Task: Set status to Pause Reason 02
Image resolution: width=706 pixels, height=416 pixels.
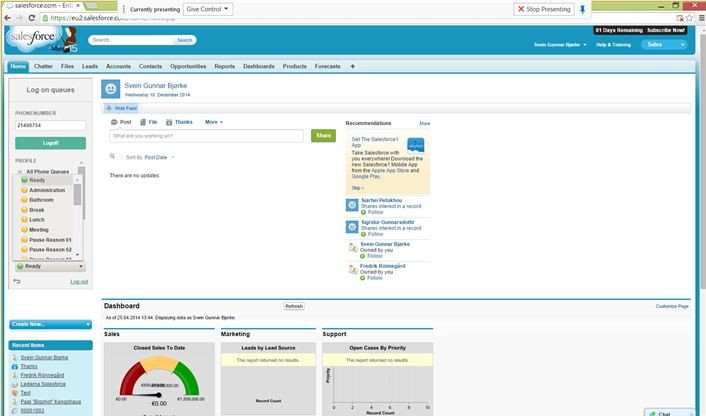Action: [50, 249]
